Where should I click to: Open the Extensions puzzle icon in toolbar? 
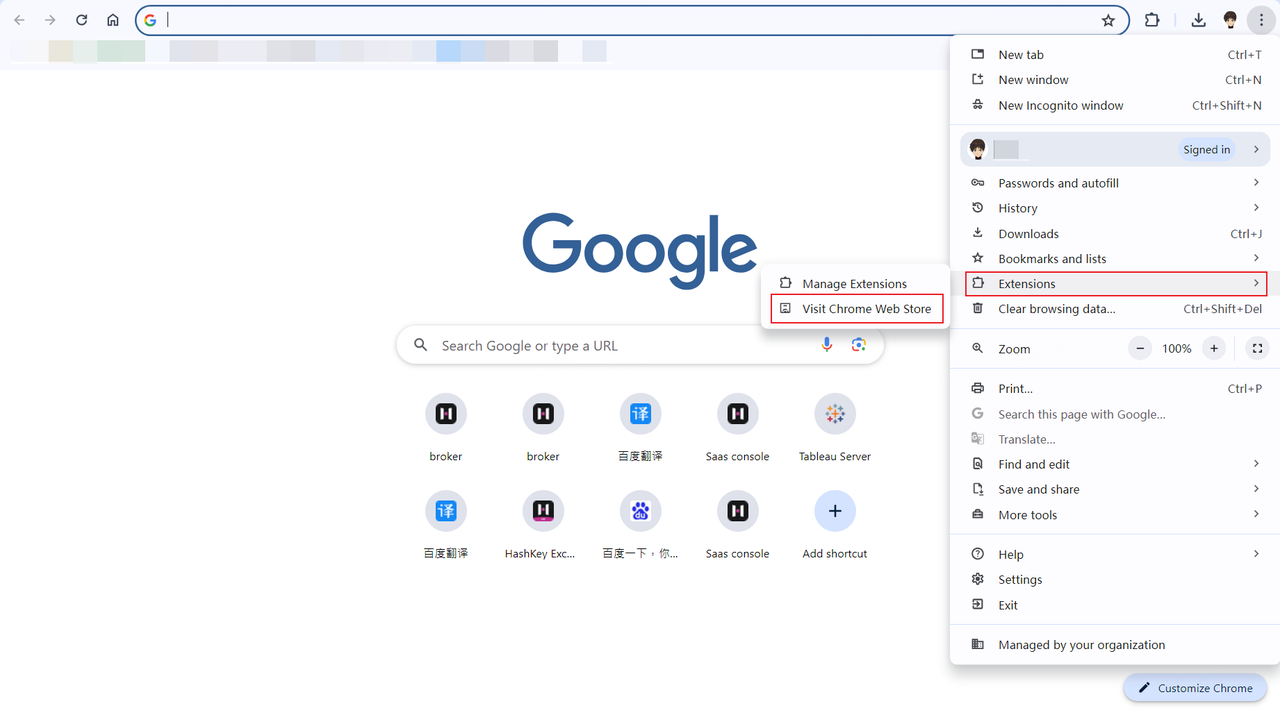(1152, 20)
